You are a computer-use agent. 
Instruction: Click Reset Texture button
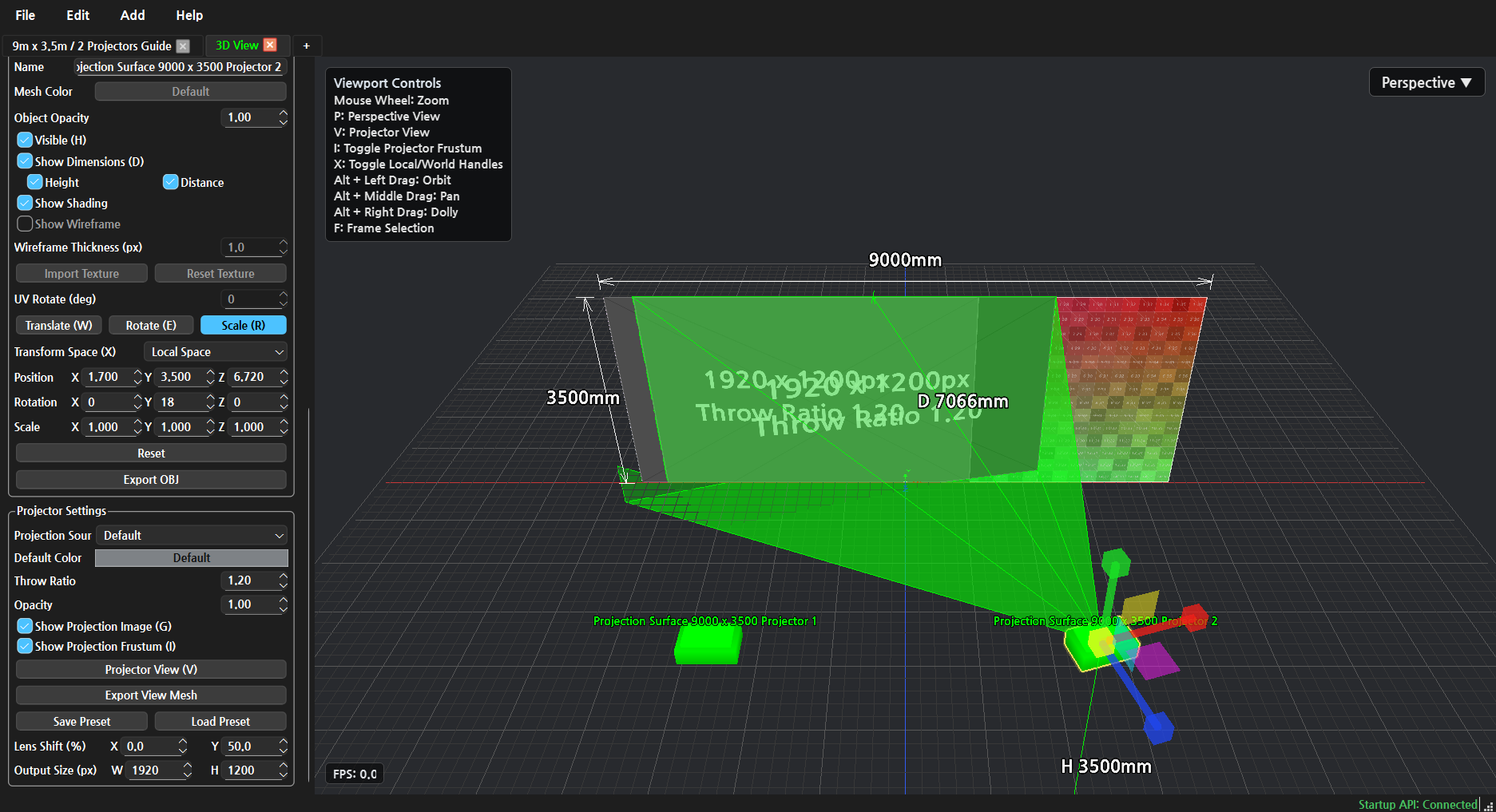(x=220, y=273)
